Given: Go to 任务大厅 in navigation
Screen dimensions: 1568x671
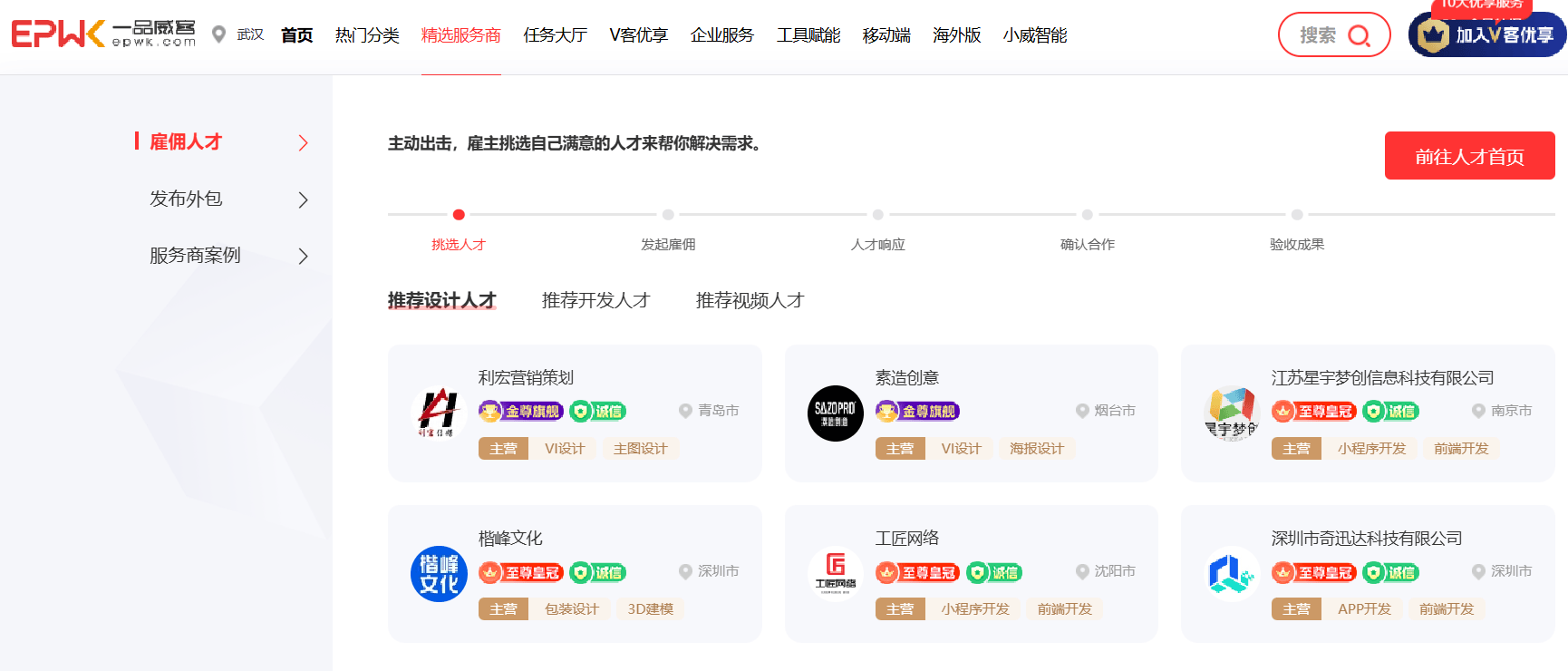Looking at the screenshot, I should pyautogui.click(x=555, y=34).
